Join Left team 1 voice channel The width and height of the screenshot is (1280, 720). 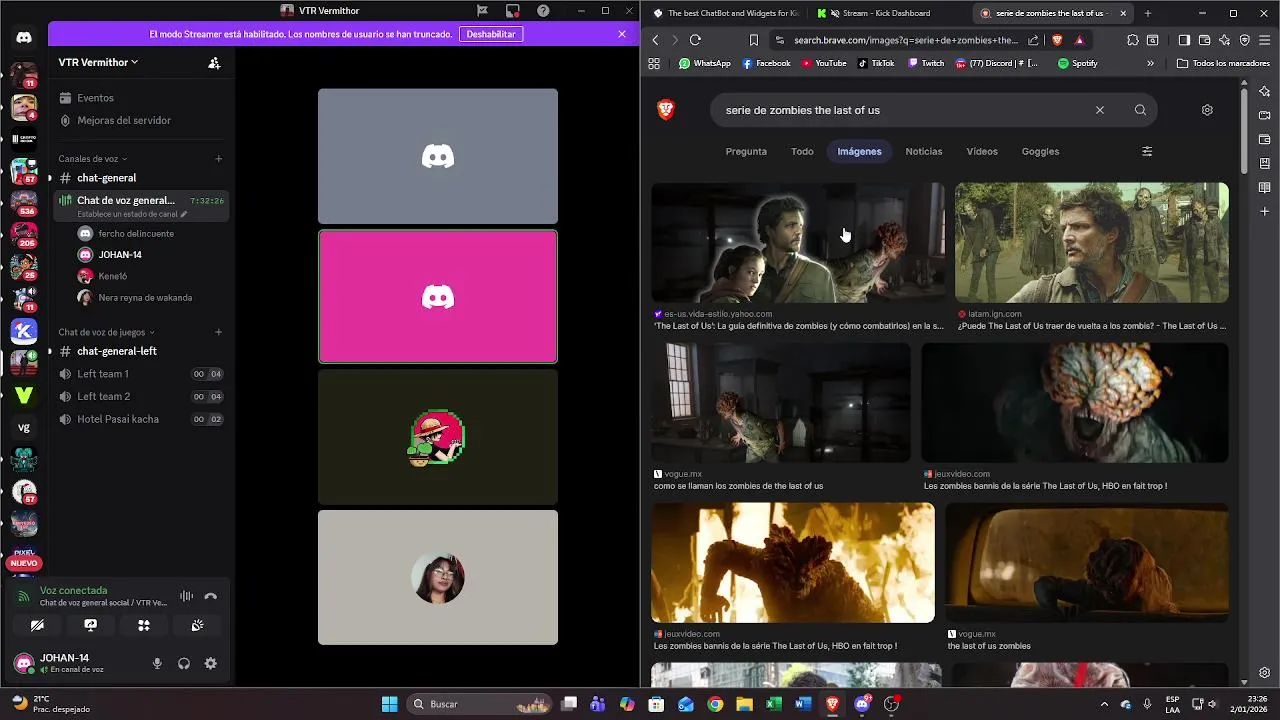coord(140,374)
